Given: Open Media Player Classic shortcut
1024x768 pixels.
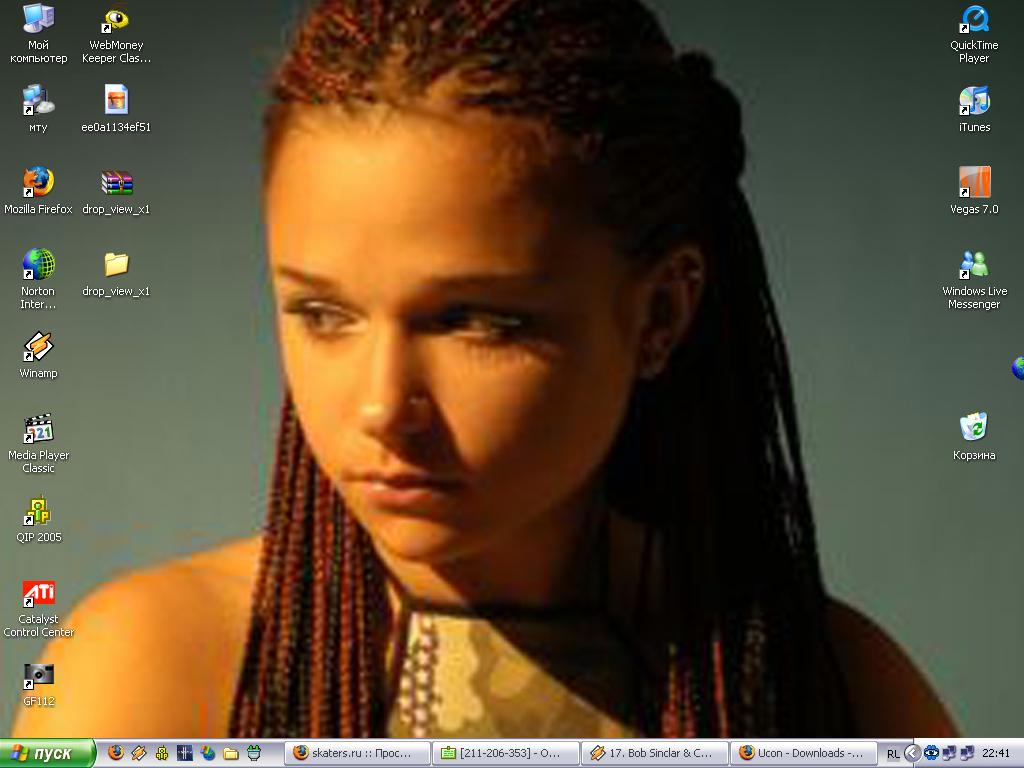Looking at the screenshot, I should (38, 429).
